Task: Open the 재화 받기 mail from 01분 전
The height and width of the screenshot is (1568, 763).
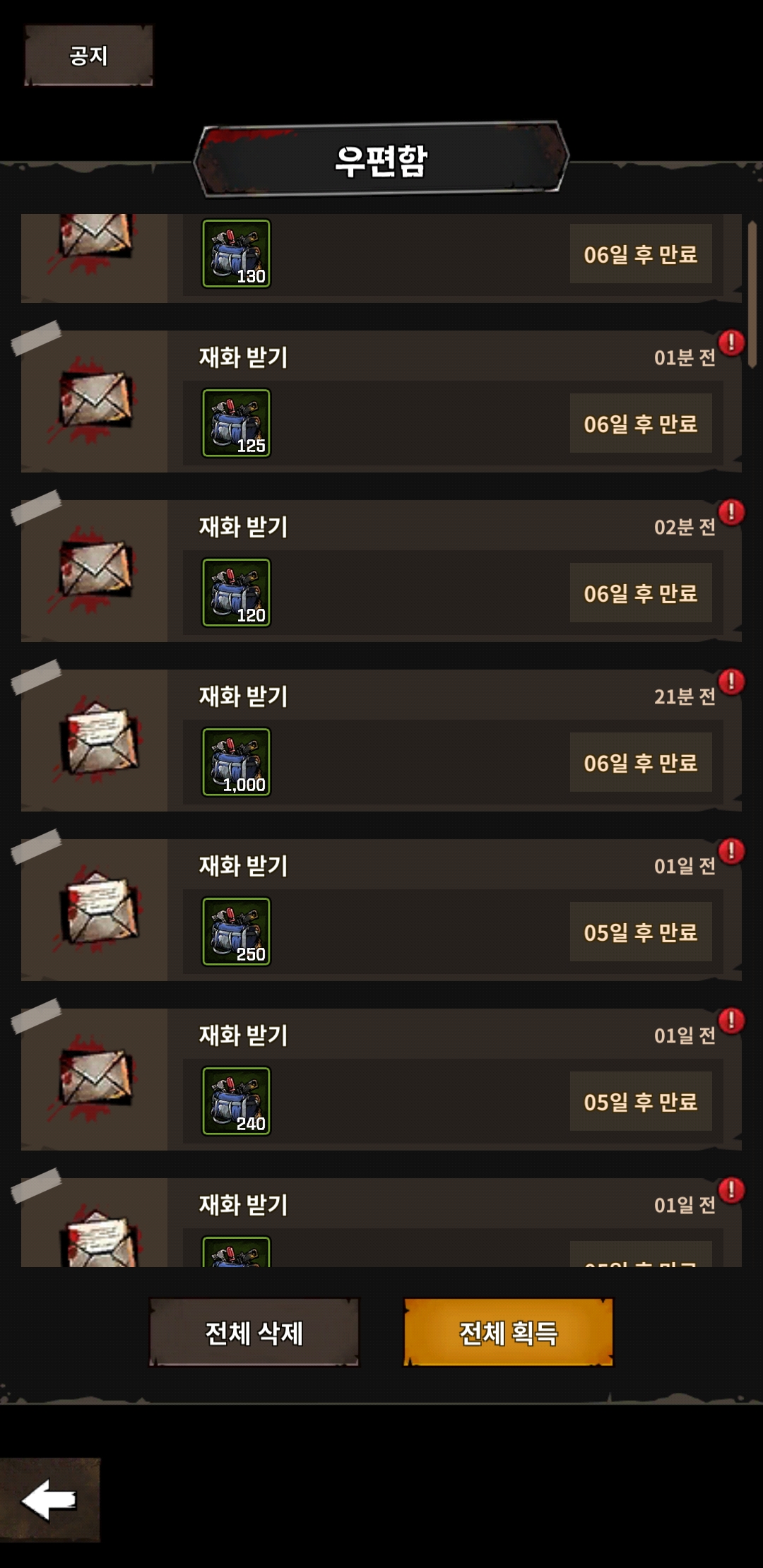Action: click(381, 401)
